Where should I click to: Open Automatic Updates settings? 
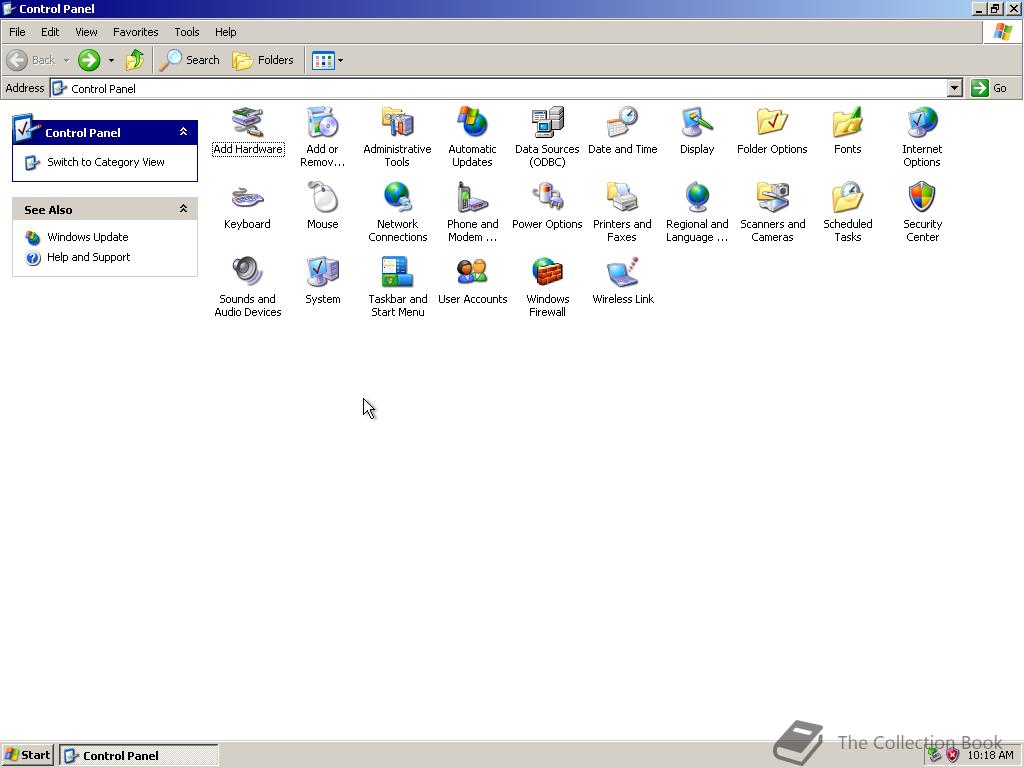pyautogui.click(x=472, y=137)
